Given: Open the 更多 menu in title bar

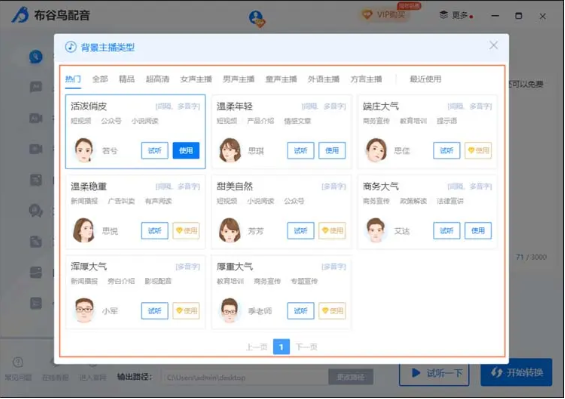Looking at the screenshot, I should [456, 15].
